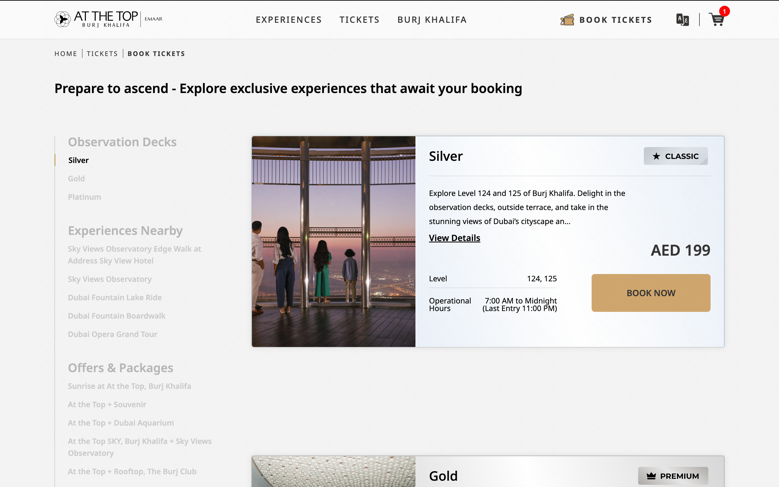Viewport: 779px width, 487px height.
Task: Open Sky Views Observatory sidebar link
Action: tap(110, 279)
